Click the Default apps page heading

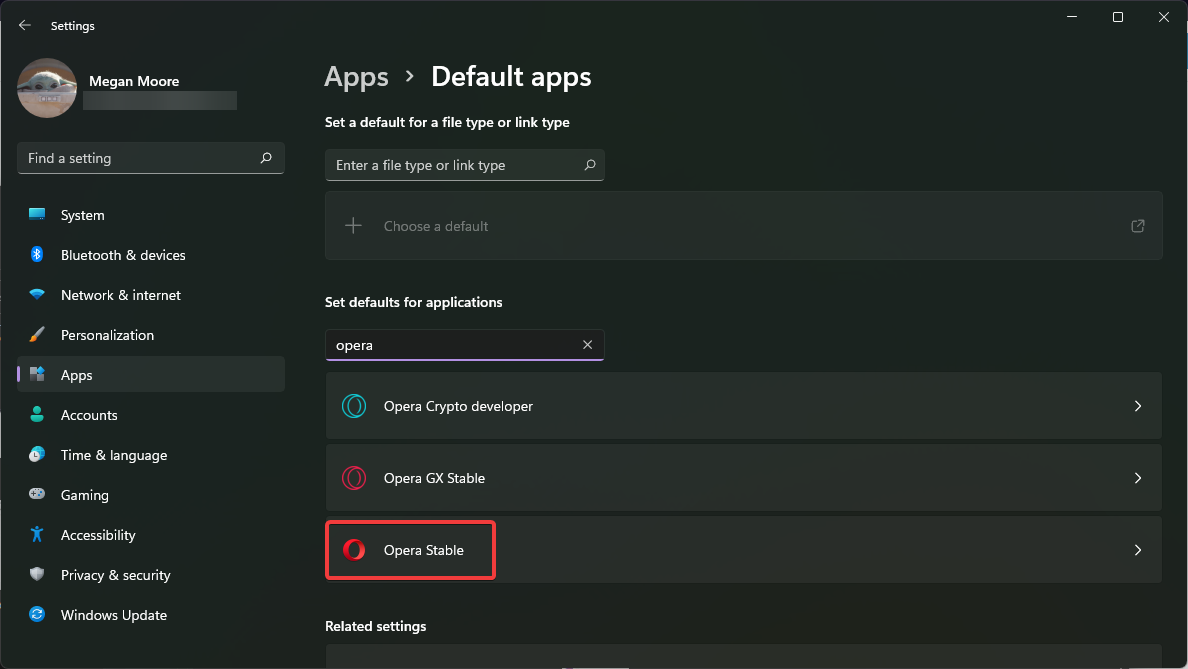[x=511, y=77]
